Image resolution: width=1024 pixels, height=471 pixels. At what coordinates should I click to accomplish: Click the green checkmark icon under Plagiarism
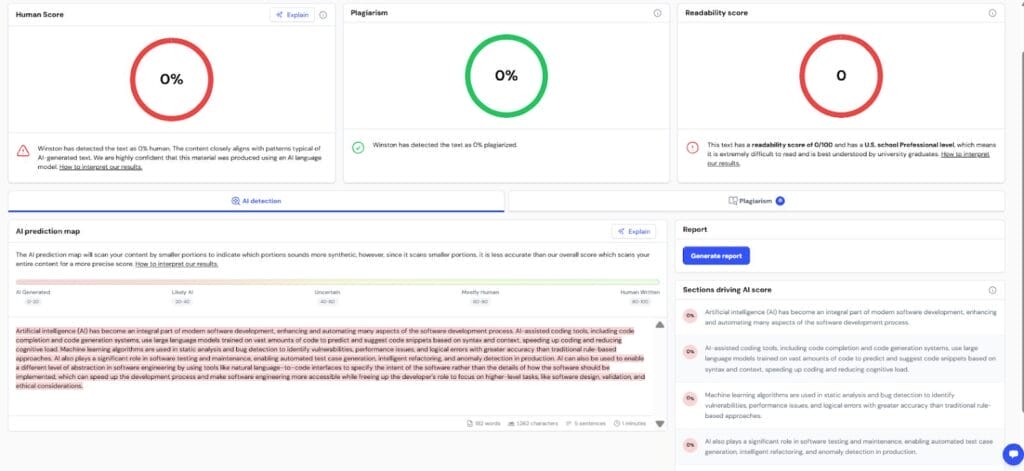pyautogui.click(x=358, y=146)
